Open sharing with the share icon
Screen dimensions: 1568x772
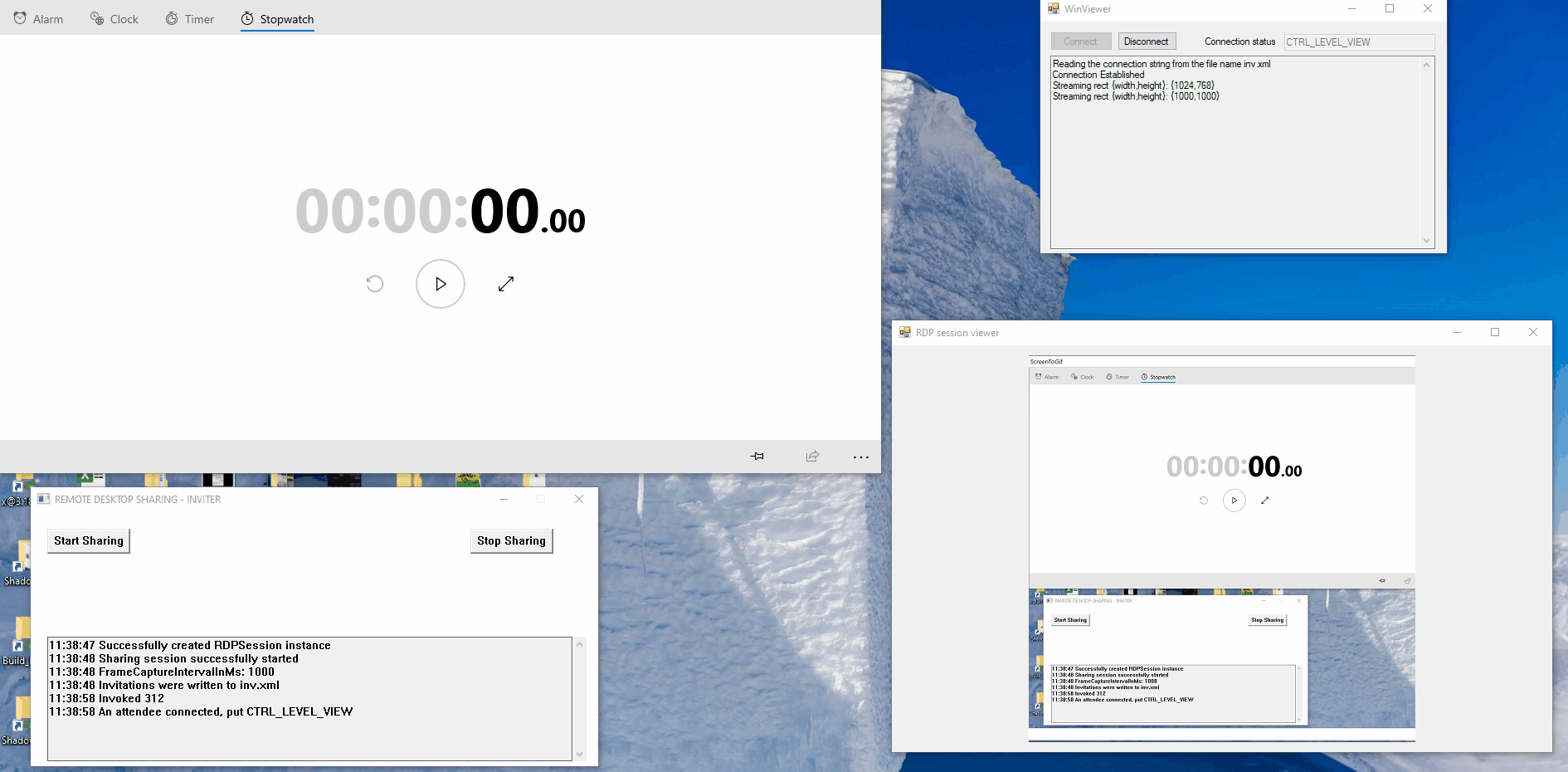pos(811,456)
